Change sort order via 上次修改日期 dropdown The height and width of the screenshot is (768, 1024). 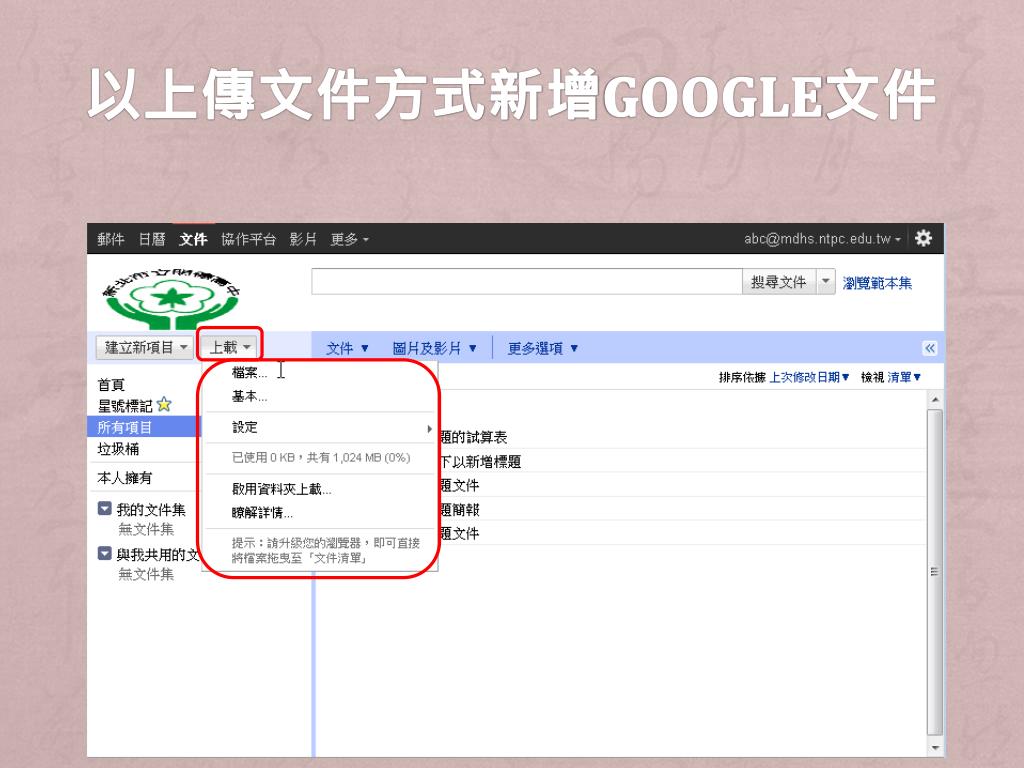pyautogui.click(x=809, y=377)
